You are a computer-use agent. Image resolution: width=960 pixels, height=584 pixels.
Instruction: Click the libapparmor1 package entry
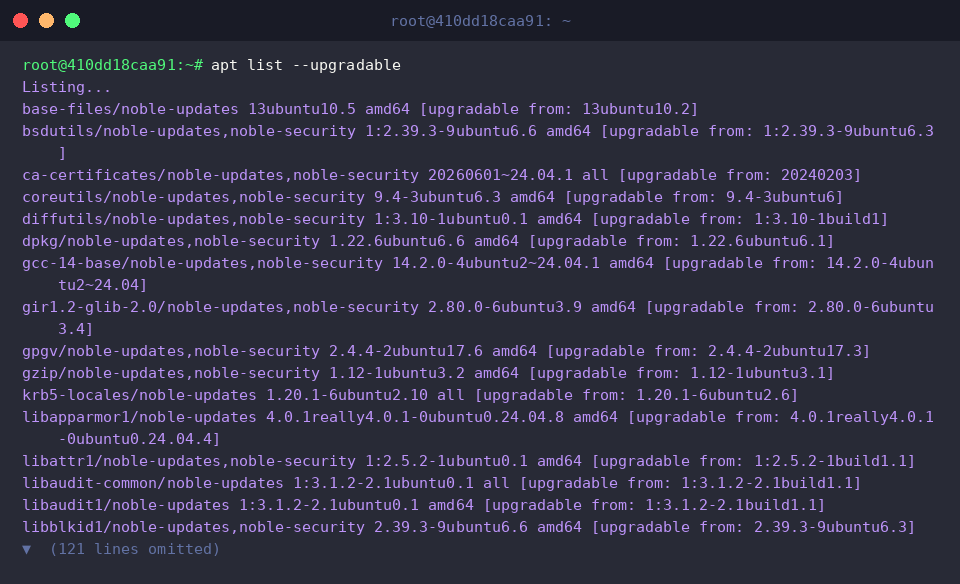click(x=478, y=429)
